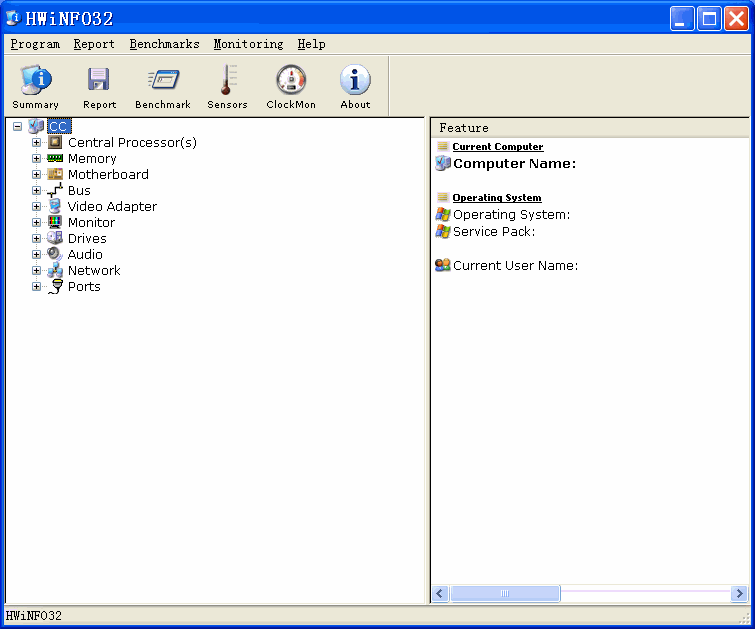The image size is (755, 629).
Task: Select the Motherboard tree item
Action: [x=108, y=175]
